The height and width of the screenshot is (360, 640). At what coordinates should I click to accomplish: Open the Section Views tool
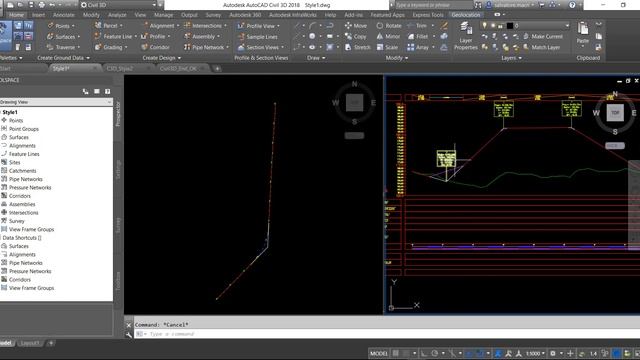260,47
